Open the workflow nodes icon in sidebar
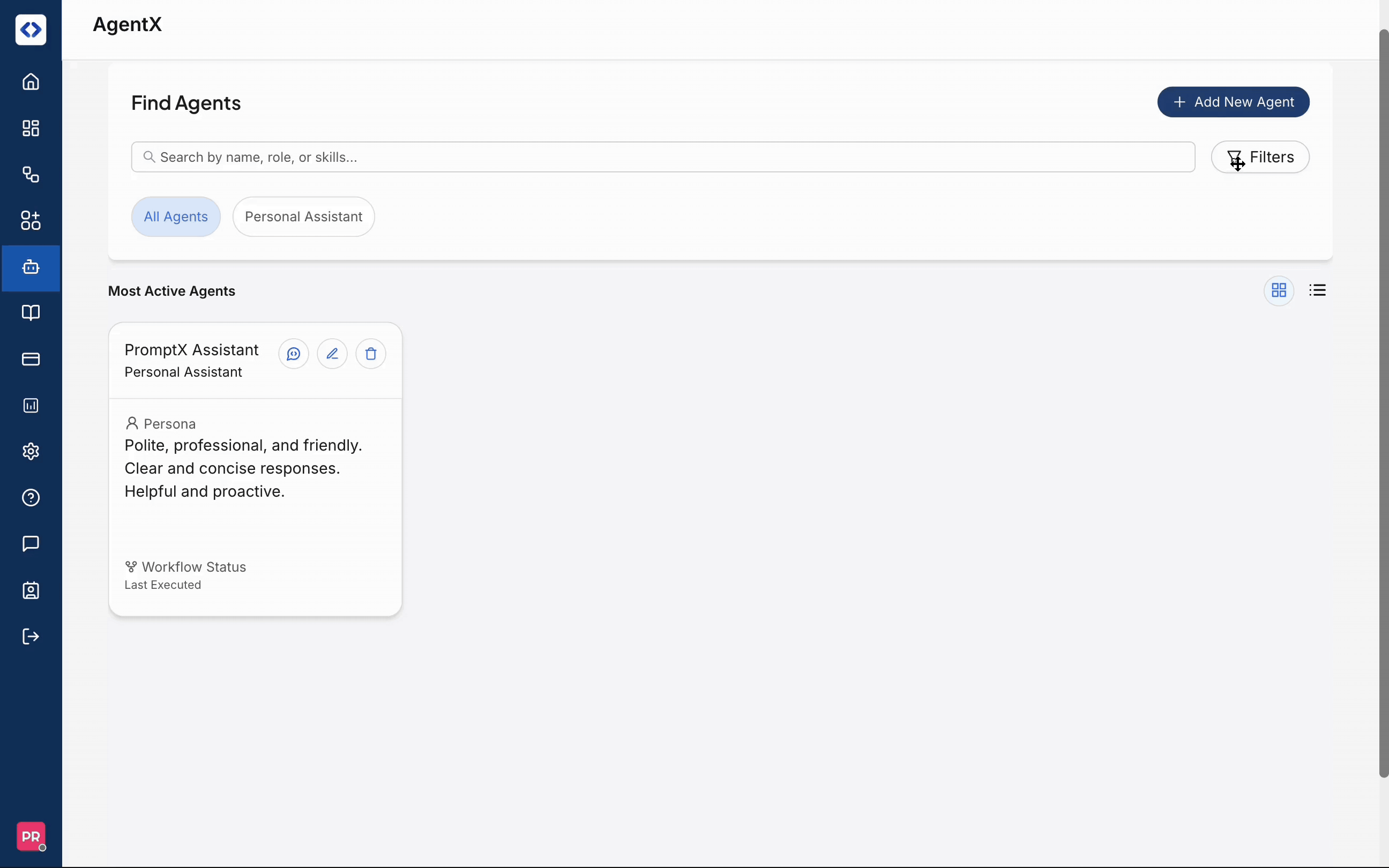 tap(31, 175)
